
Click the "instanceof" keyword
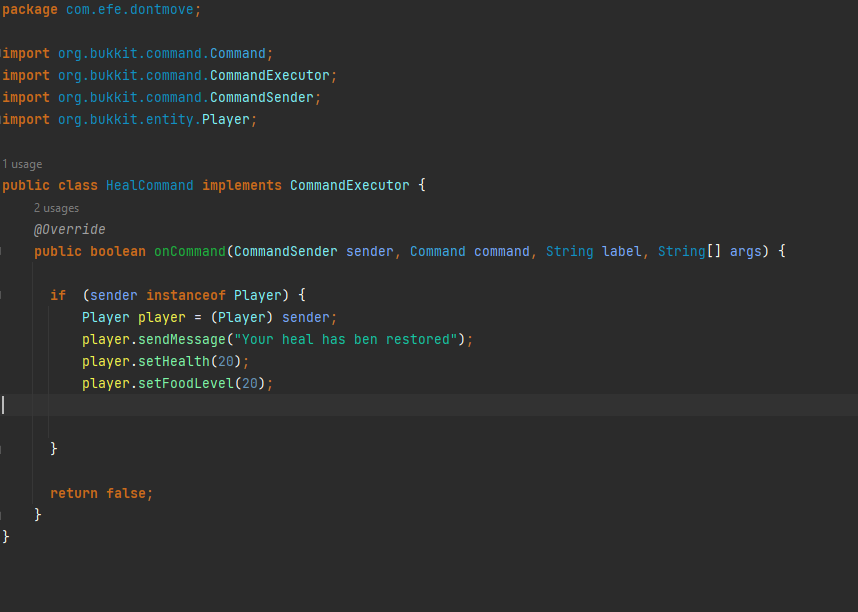coord(185,296)
